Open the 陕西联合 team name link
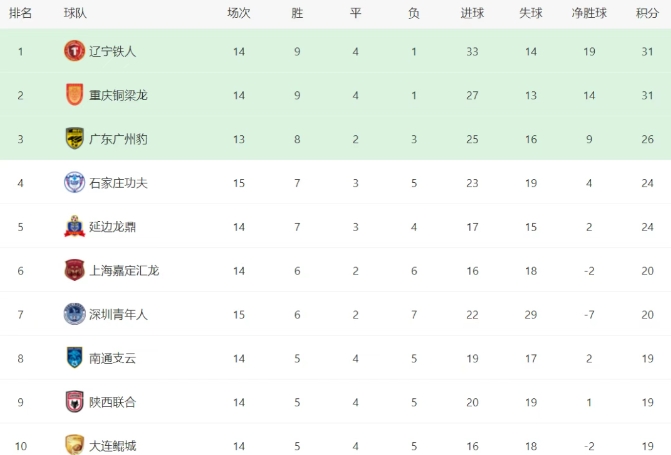 112,402
